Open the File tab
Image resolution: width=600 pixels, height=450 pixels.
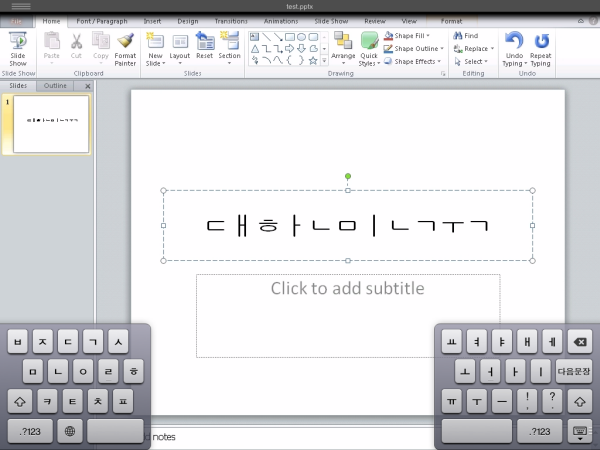pyautogui.click(x=16, y=21)
